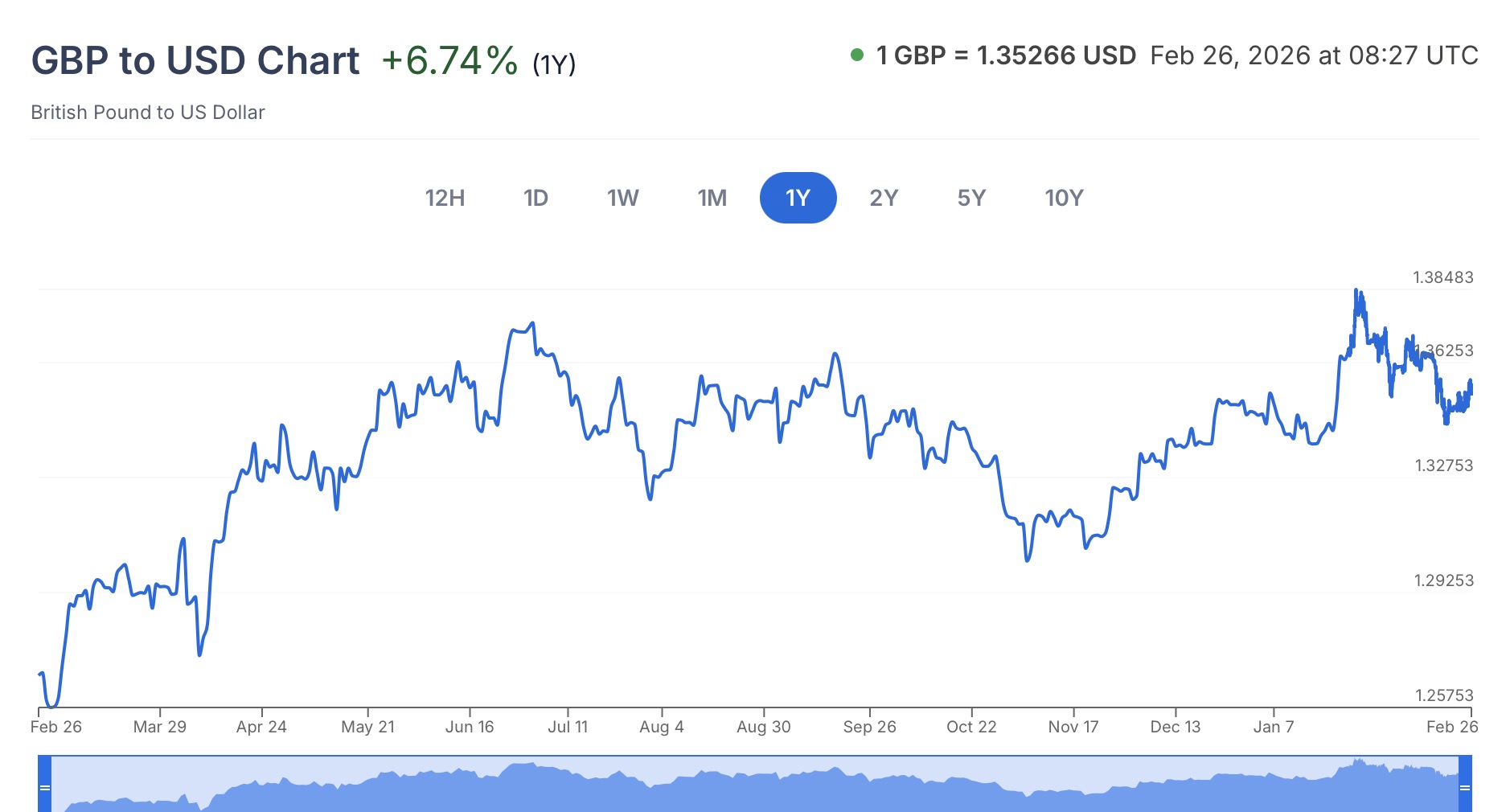Click the GBP to USD Chart heading
Image resolution: width=1510 pixels, height=812 pixels.
[195, 61]
